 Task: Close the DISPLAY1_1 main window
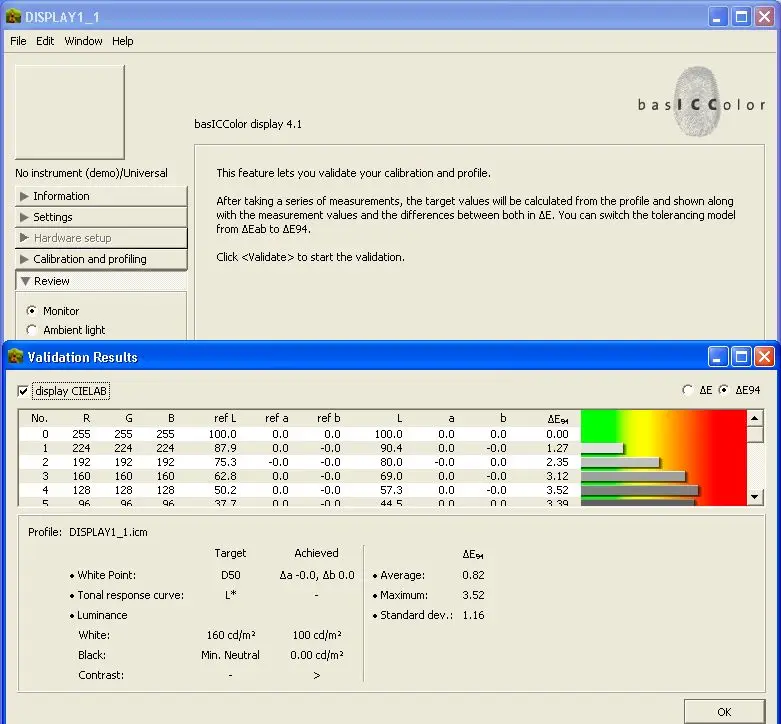(764, 17)
